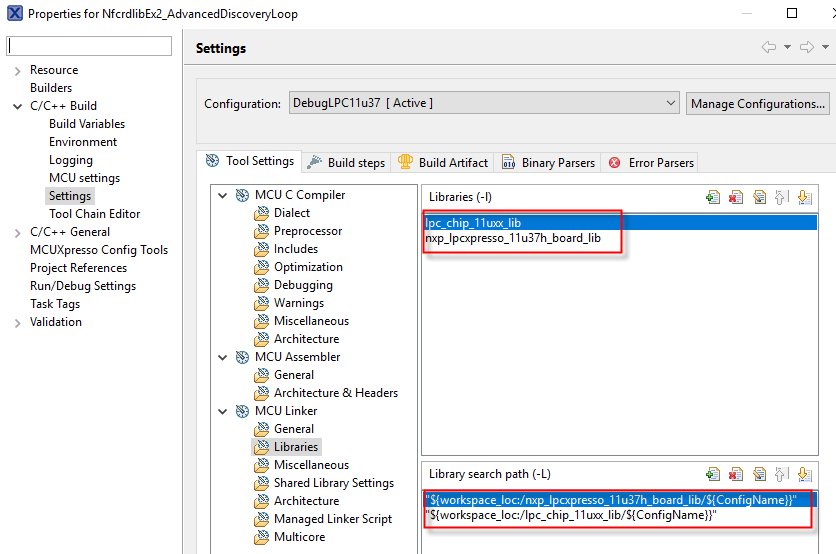The image size is (836, 554).
Task: Select nxp_lpcxpresso_11u37h_board_lib library entry
Action: tap(620, 238)
